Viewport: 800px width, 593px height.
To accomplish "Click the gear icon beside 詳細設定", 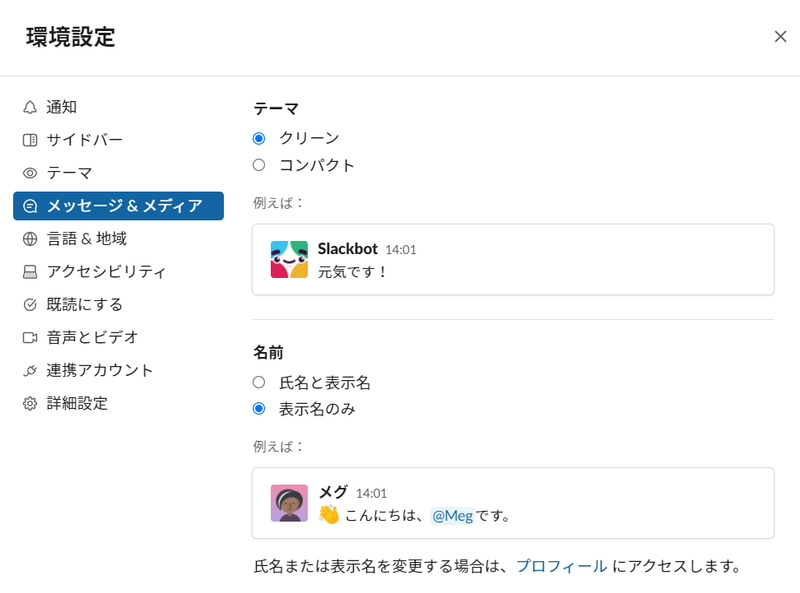I will 30,404.
